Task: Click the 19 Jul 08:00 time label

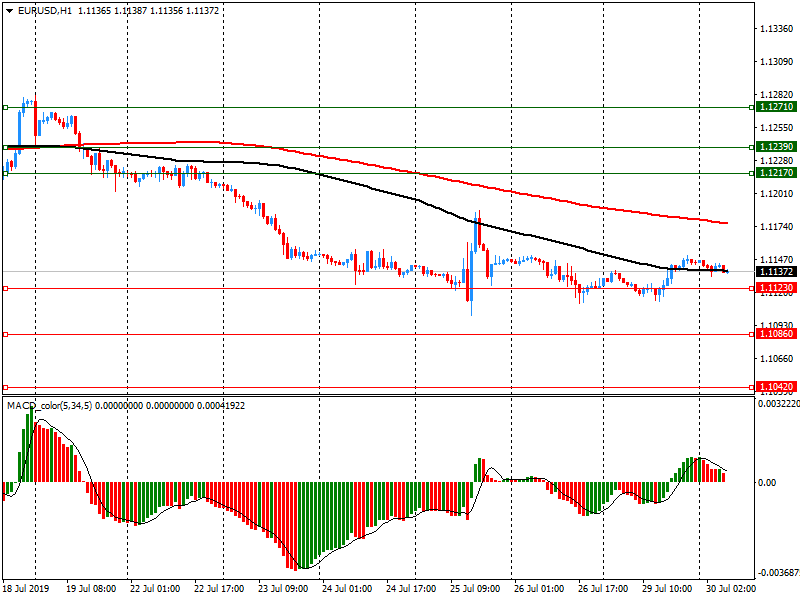Action: point(91,589)
